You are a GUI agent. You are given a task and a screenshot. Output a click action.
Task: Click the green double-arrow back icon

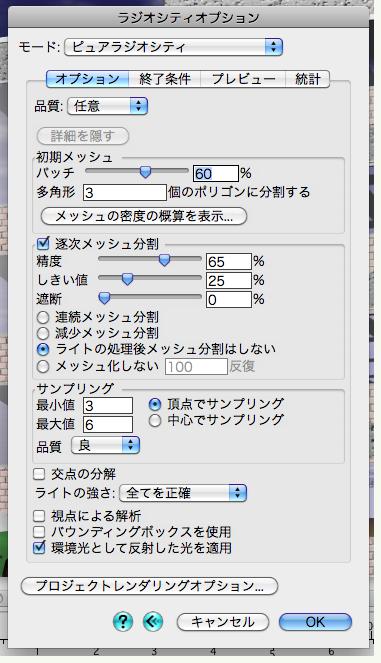[x=153, y=622]
